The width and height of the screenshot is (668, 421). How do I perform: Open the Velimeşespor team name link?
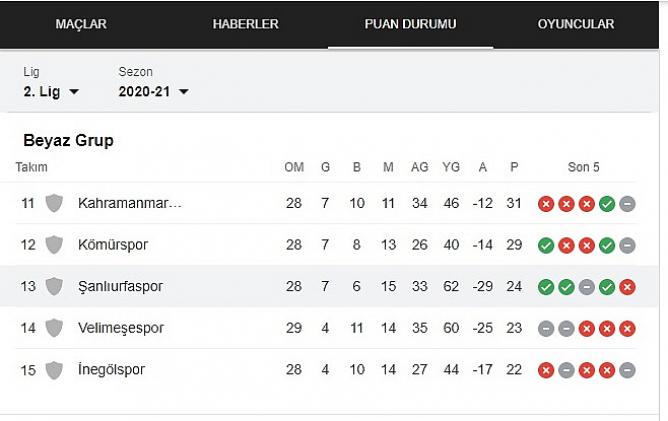tap(121, 328)
